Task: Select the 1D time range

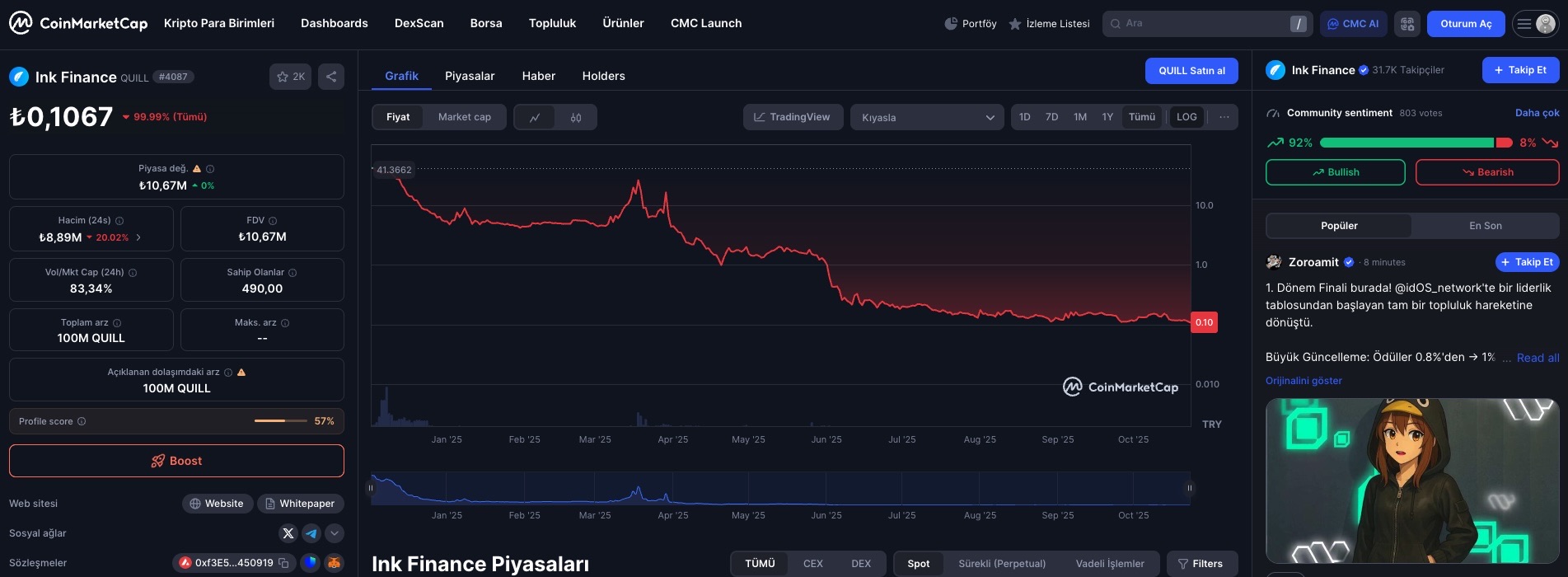Action: tap(1025, 117)
